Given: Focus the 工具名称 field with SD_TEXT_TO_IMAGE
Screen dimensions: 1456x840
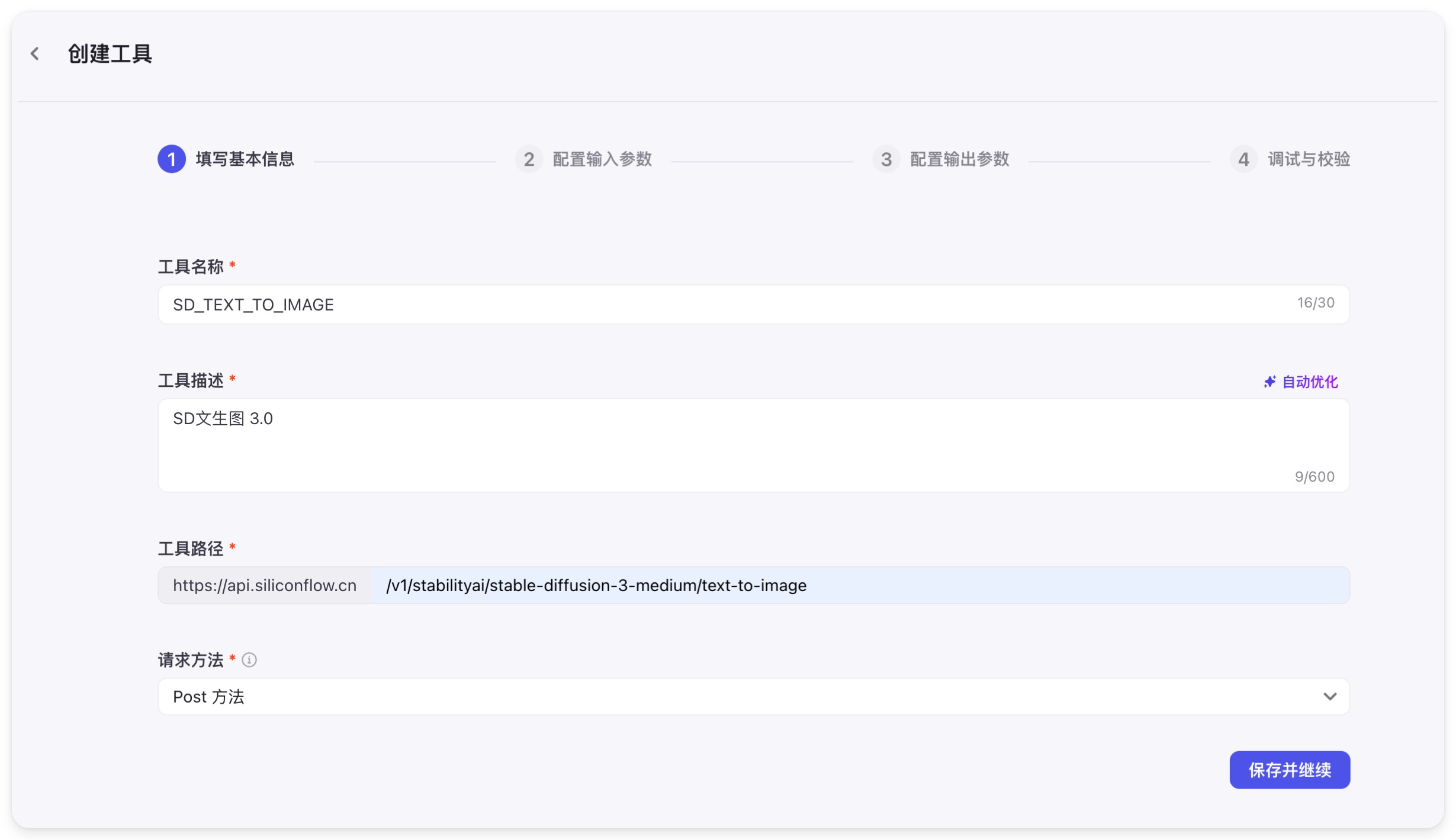Looking at the screenshot, I should pyautogui.click(x=711, y=304).
